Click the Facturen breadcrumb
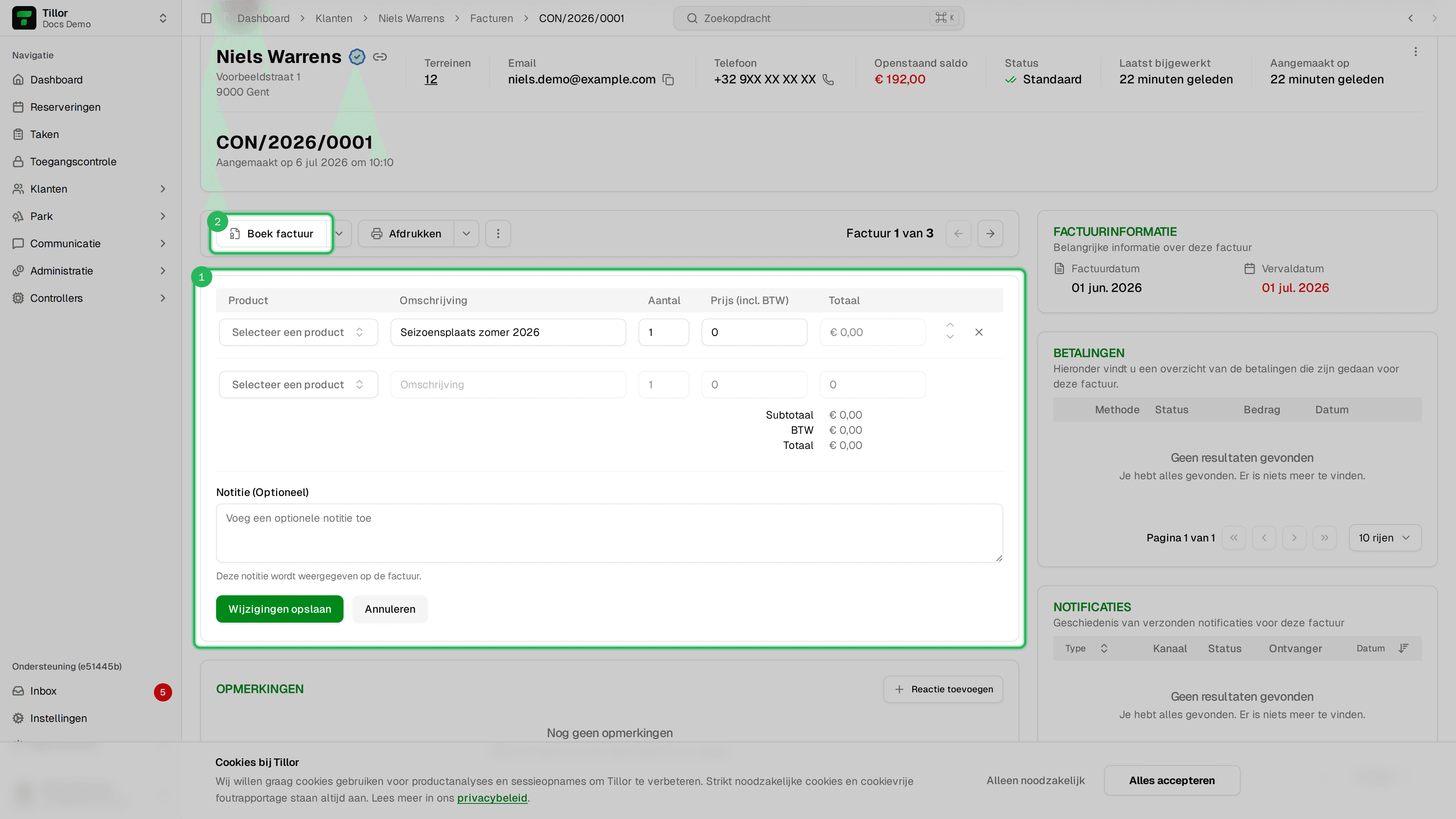Viewport: 1456px width, 819px height. click(491, 18)
